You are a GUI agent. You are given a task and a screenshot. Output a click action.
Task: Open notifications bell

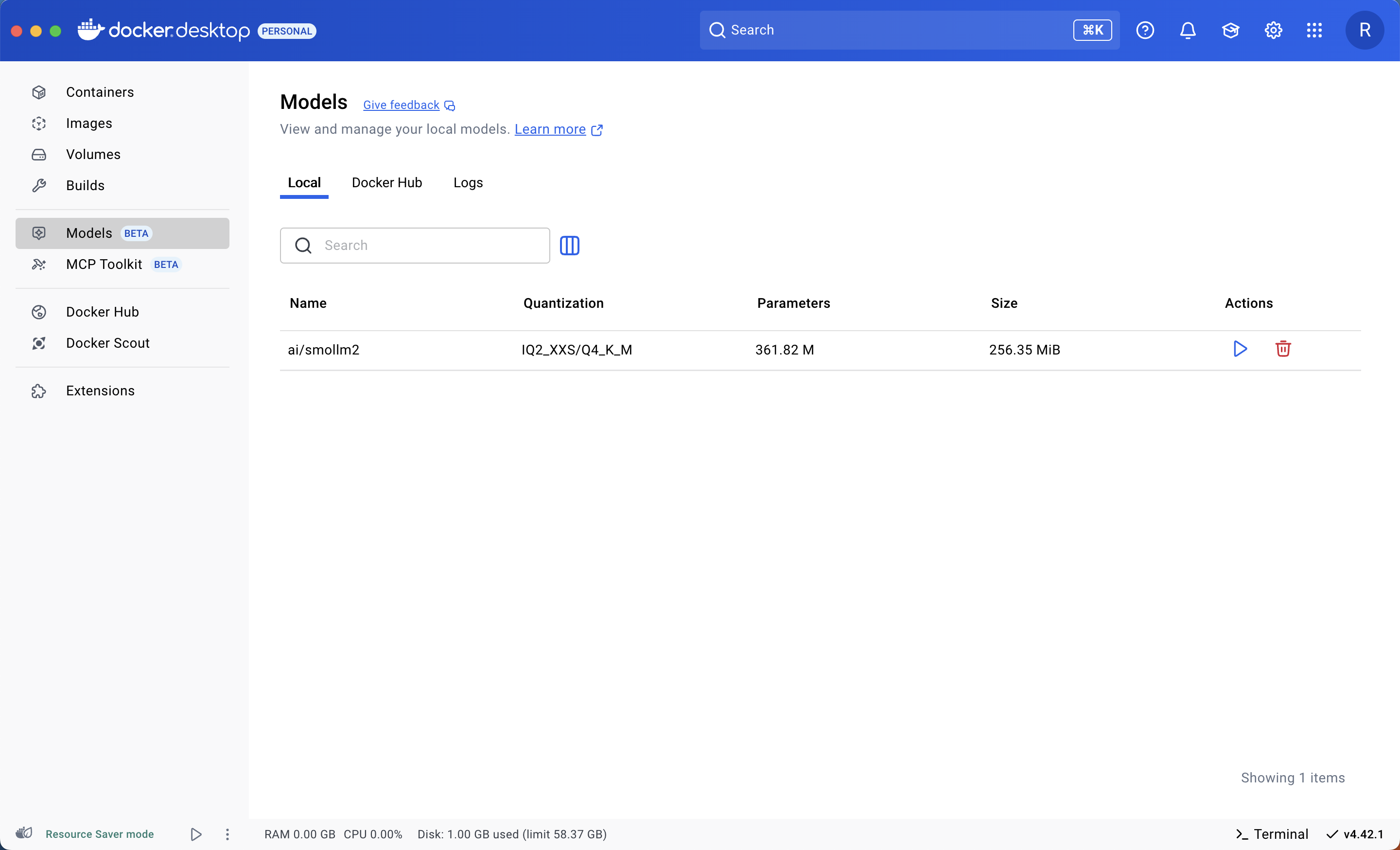[1188, 30]
